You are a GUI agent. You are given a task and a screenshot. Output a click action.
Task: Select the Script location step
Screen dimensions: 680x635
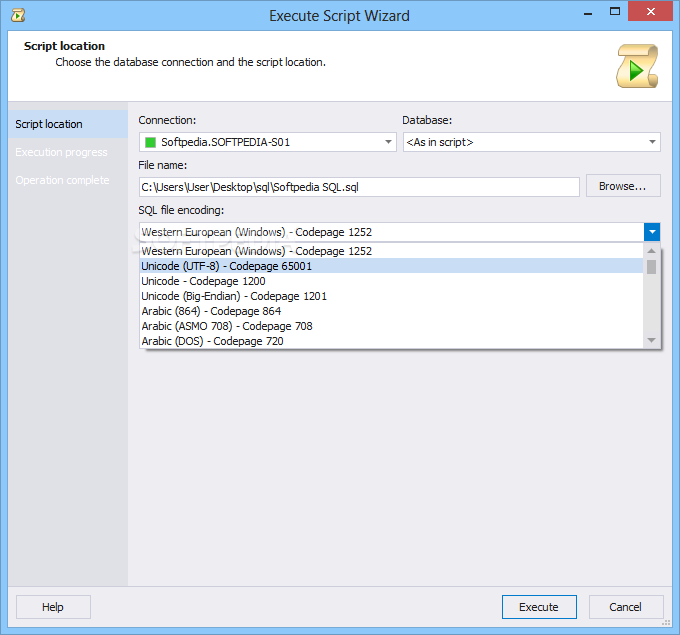tap(68, 124)
